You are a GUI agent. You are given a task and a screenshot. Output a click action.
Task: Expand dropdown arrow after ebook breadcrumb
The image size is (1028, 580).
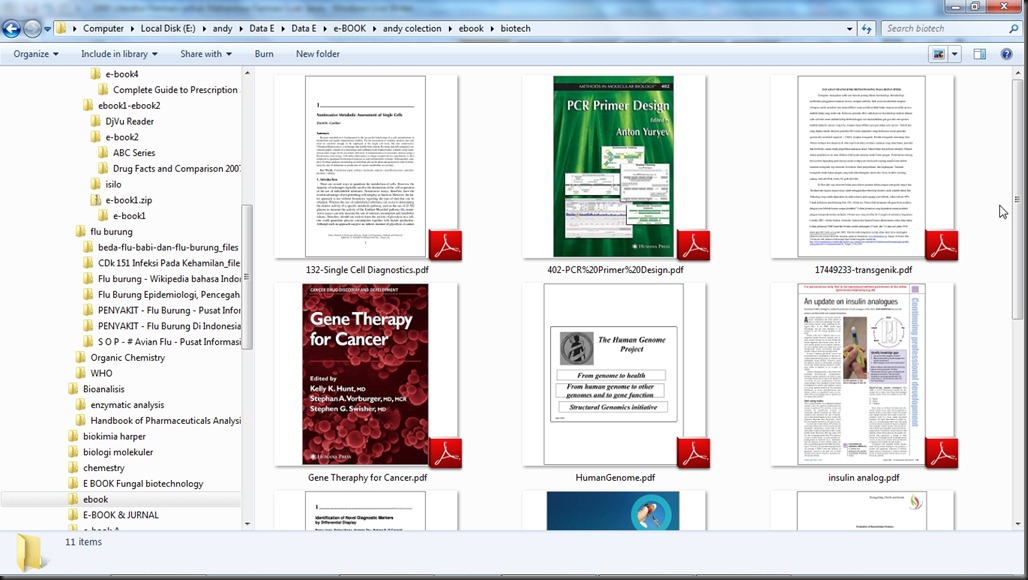point(492,29)
